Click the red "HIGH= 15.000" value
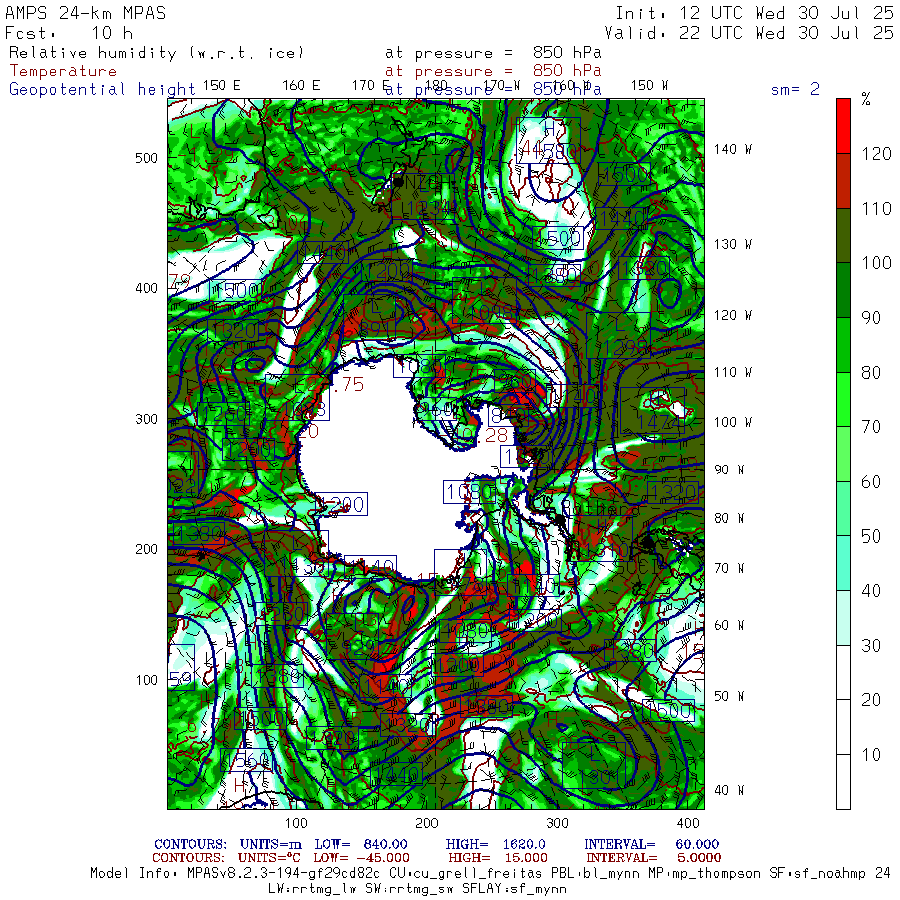The width and height of the screenshot is (900, 900). pyautogui.click(x=498, y=858)
